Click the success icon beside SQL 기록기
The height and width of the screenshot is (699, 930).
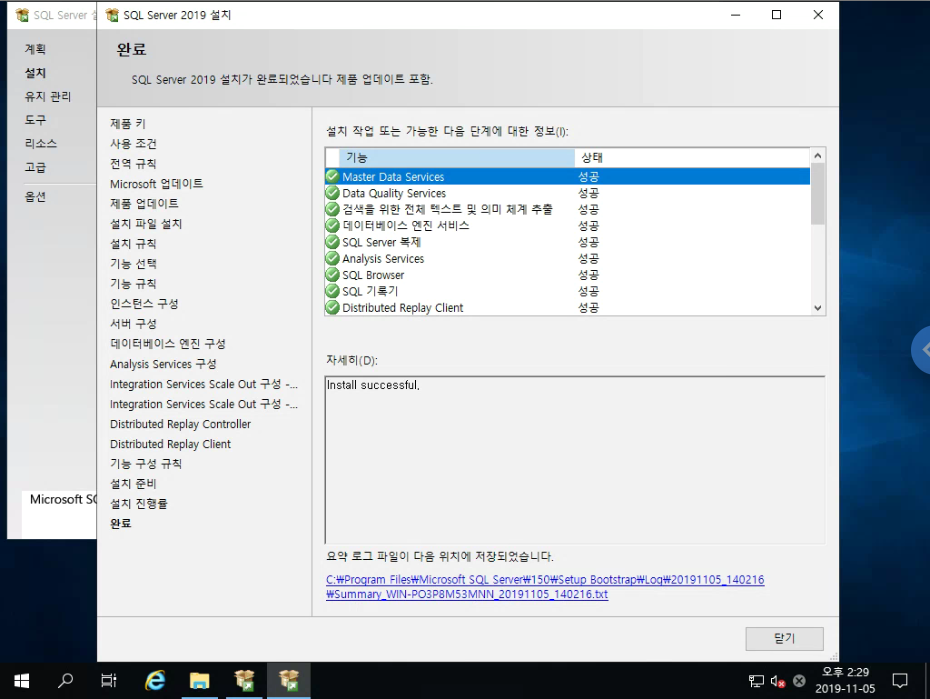[x=333, y=291]
